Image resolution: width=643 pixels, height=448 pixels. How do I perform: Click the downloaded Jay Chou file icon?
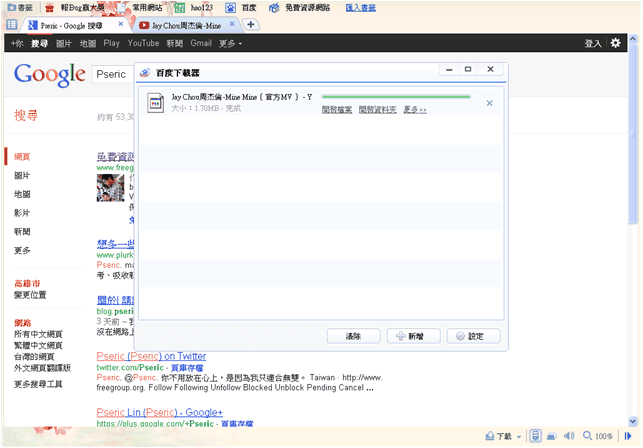click(155, 103)
